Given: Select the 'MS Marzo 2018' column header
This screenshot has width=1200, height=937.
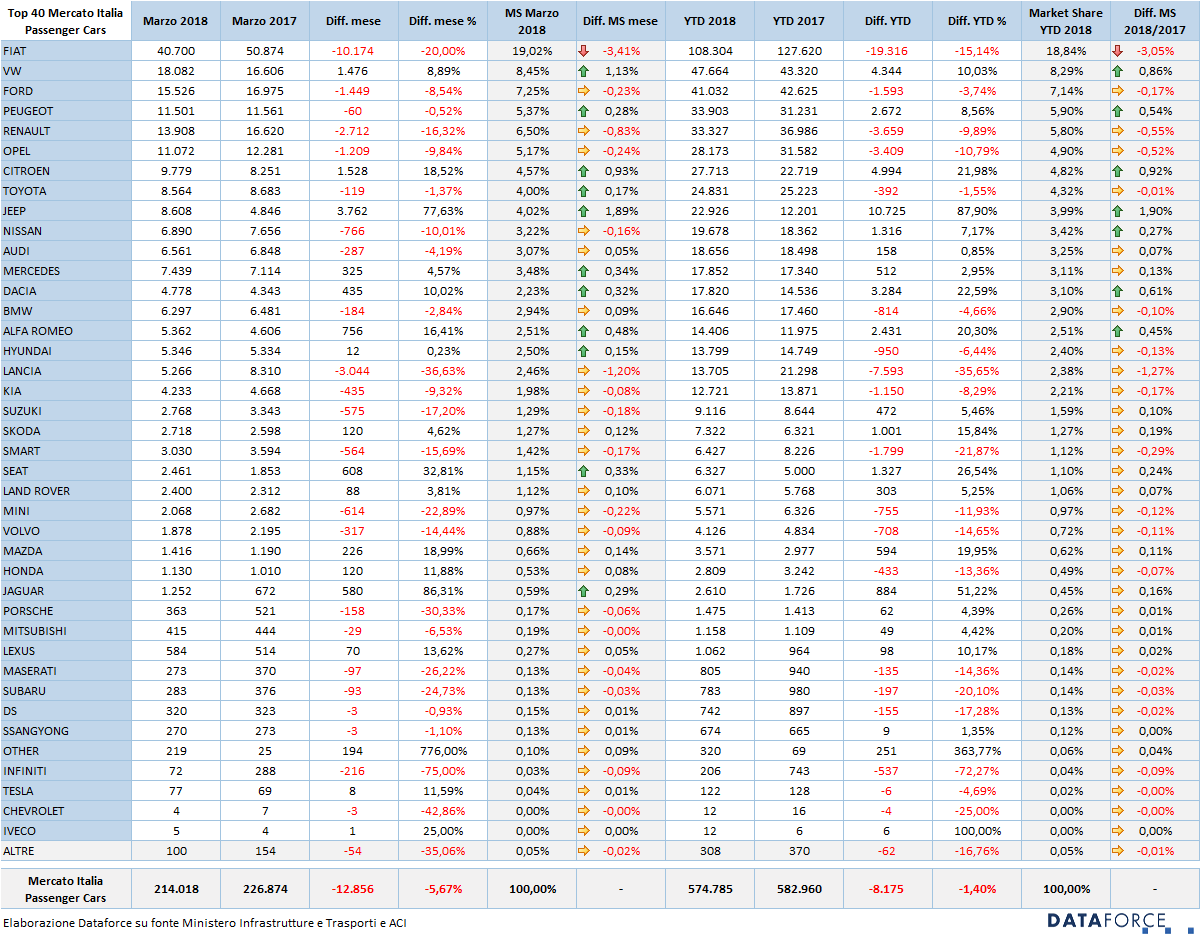Looking at the screenshot, I should pyautogui.click(x=531, y=21).
